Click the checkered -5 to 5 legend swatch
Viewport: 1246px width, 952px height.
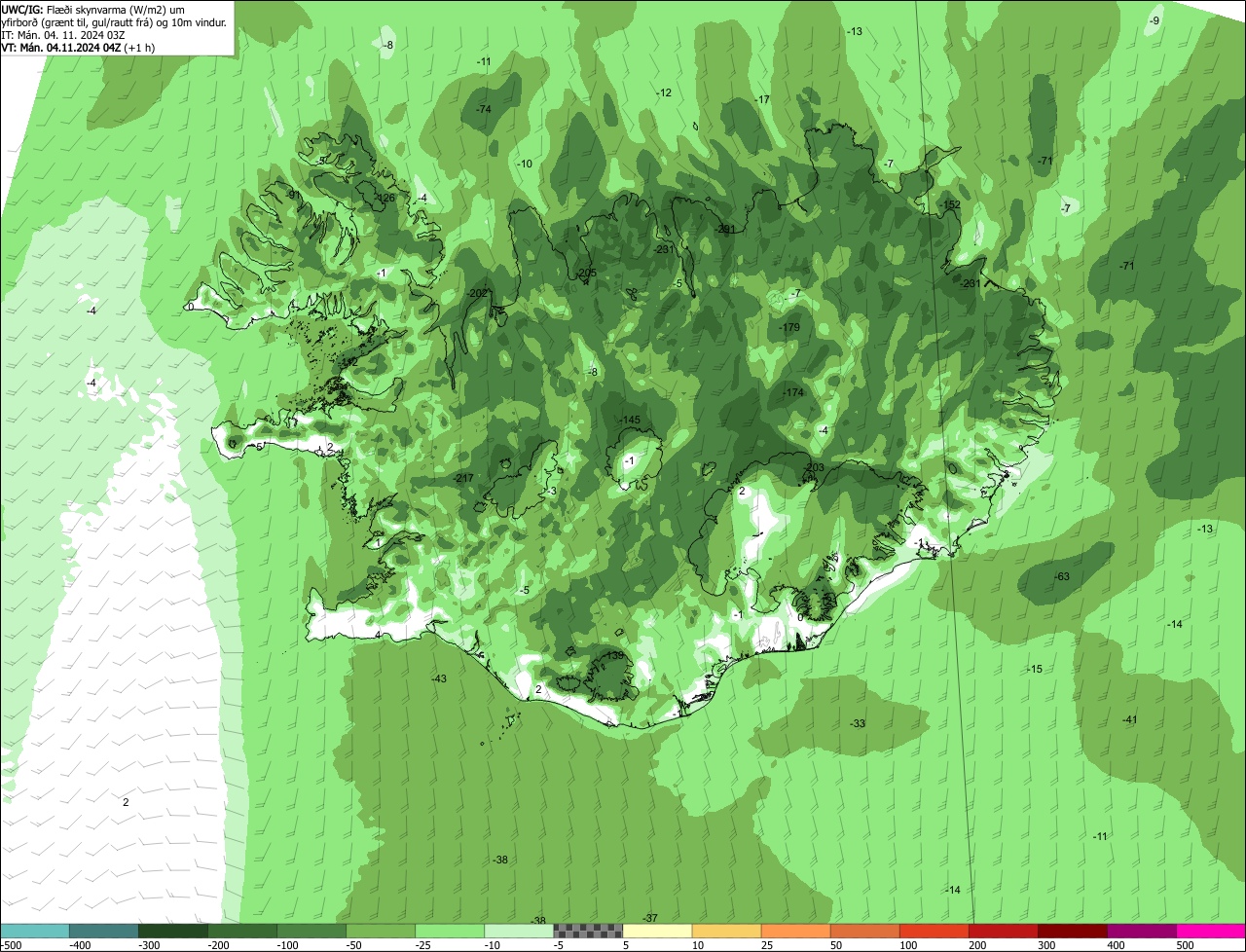(588, 931)
